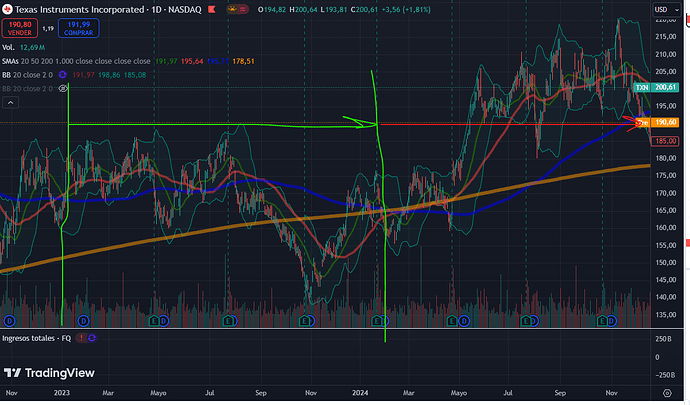This screenshot has height=405, width=690.
Task: Click the 215,00 level on price axis
Action: (666, 37)
